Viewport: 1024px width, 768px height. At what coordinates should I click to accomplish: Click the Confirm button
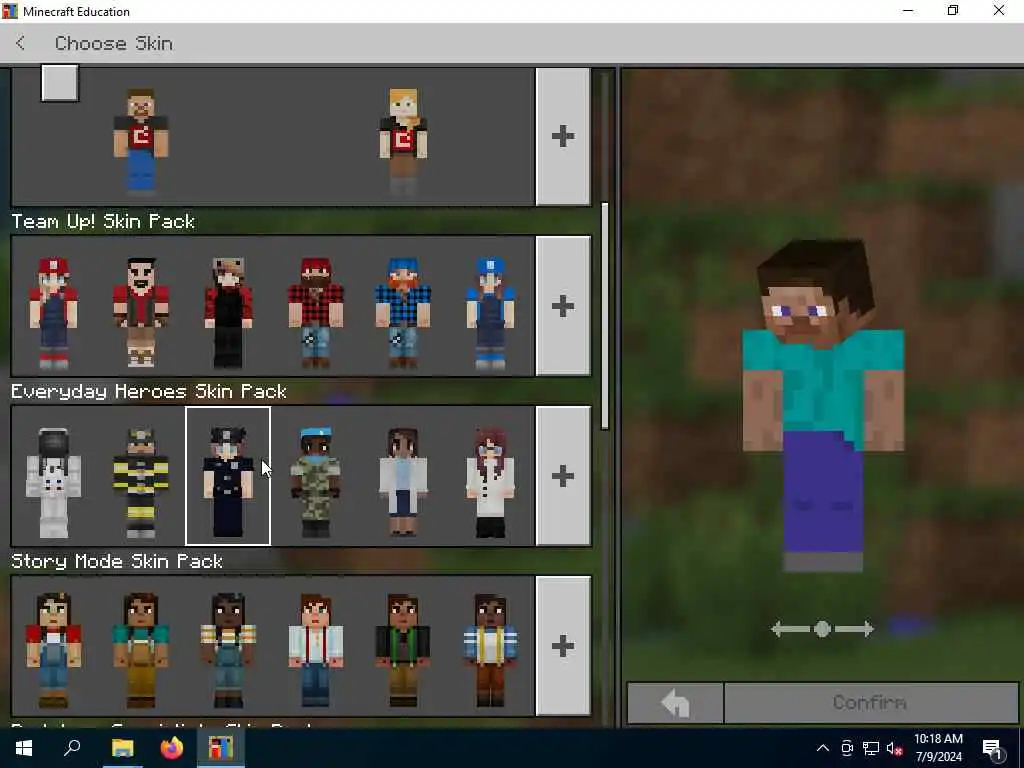[x=871, y=703]
